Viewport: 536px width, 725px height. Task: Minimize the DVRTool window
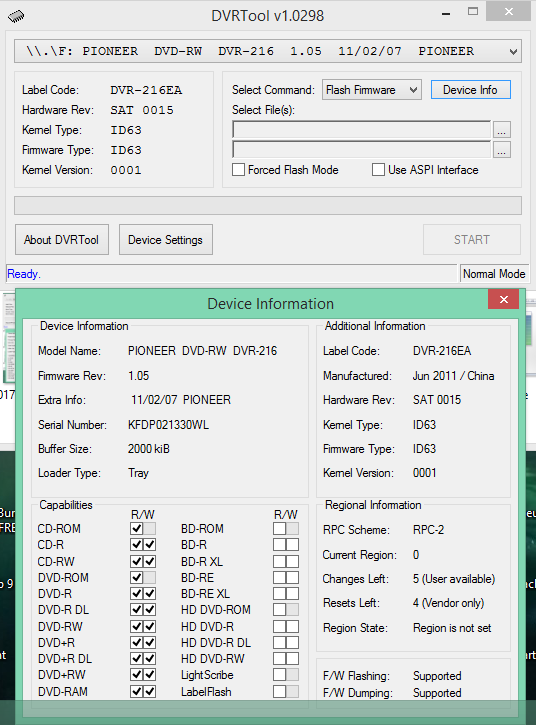[x=446, y=13]
